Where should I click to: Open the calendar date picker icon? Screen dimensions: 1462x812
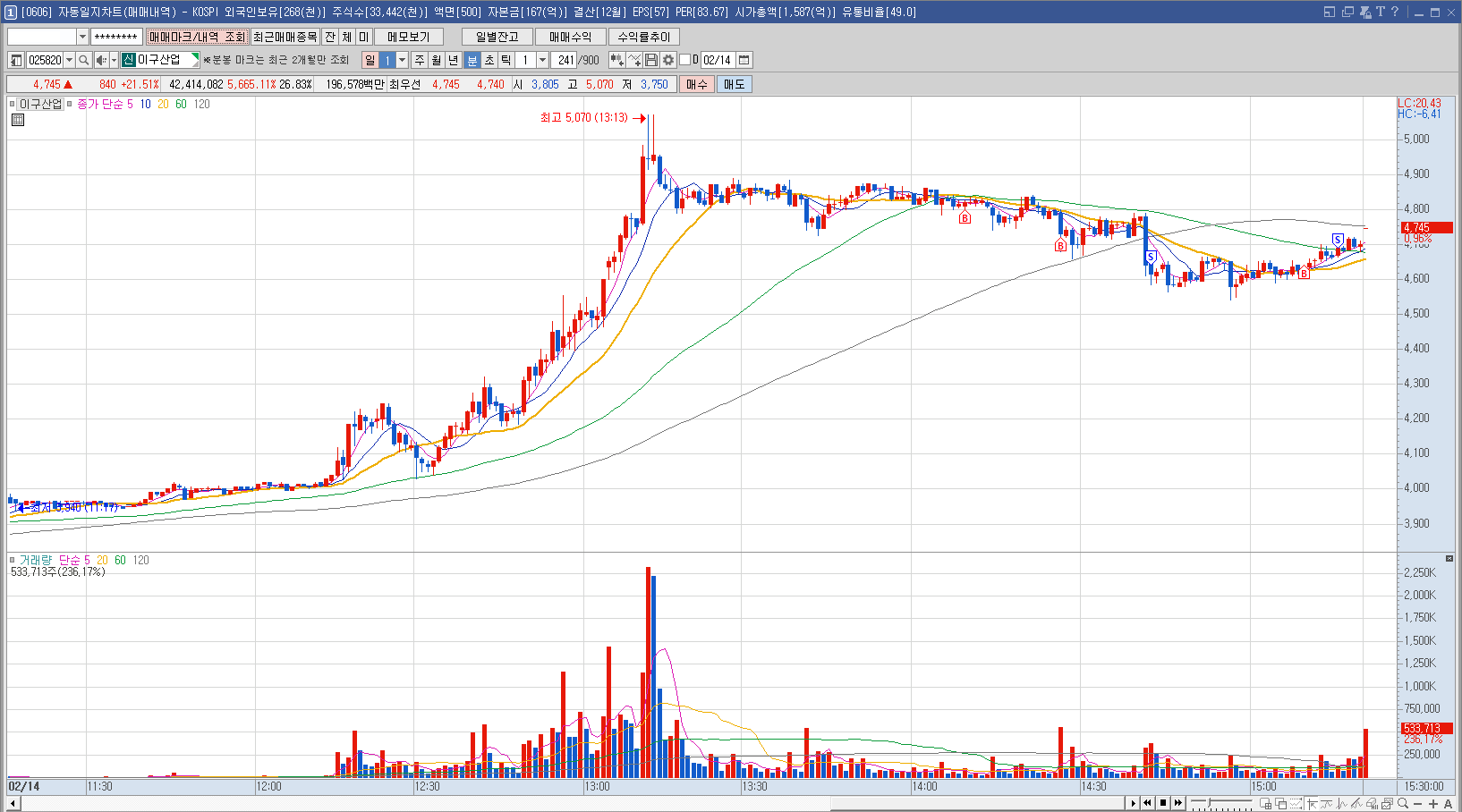point(744,60)
